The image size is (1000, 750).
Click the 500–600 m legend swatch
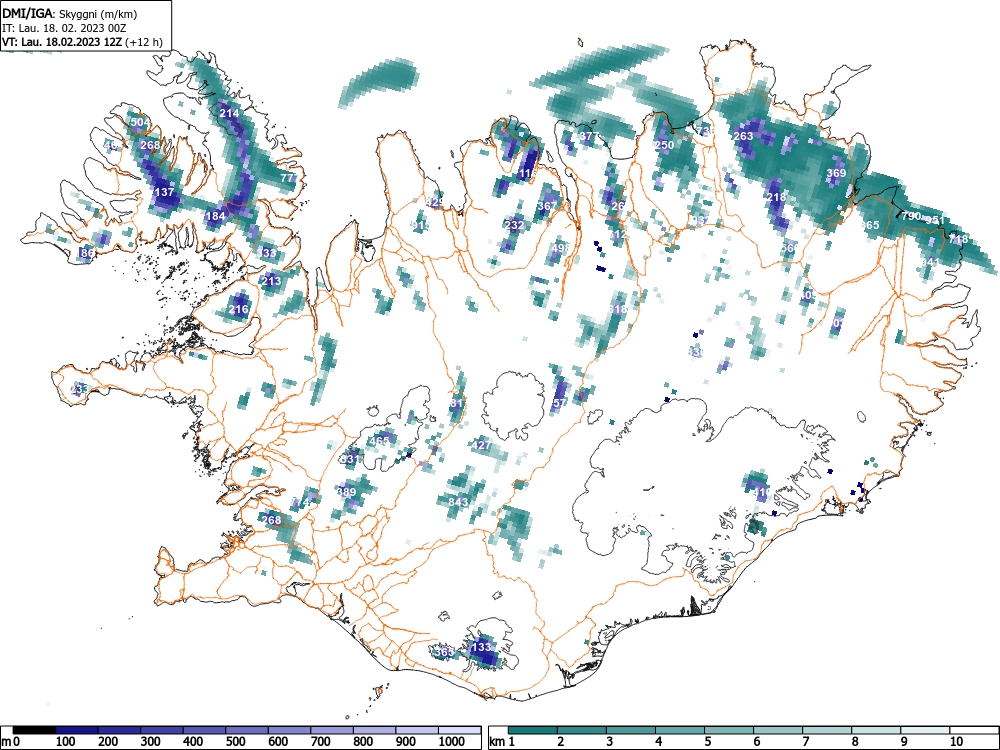coord(247,730)
